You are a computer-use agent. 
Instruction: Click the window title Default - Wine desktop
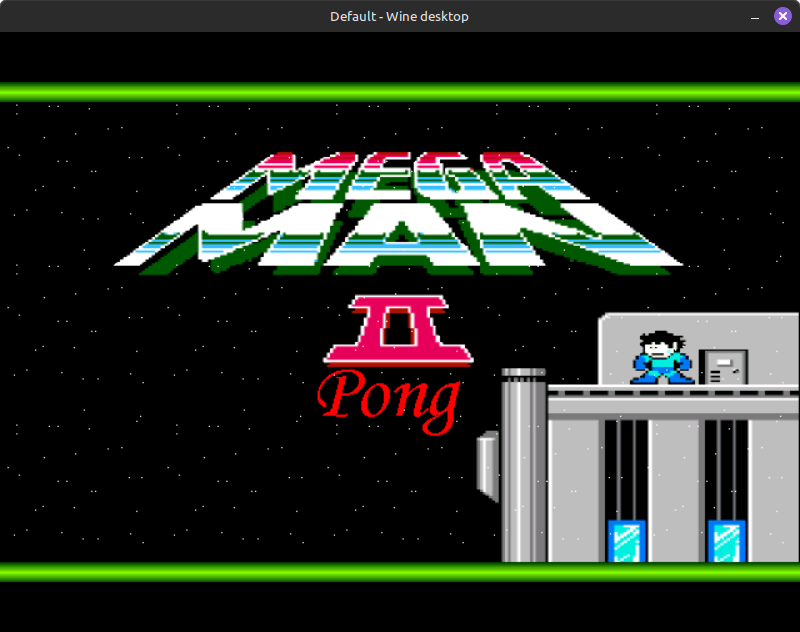399,16
